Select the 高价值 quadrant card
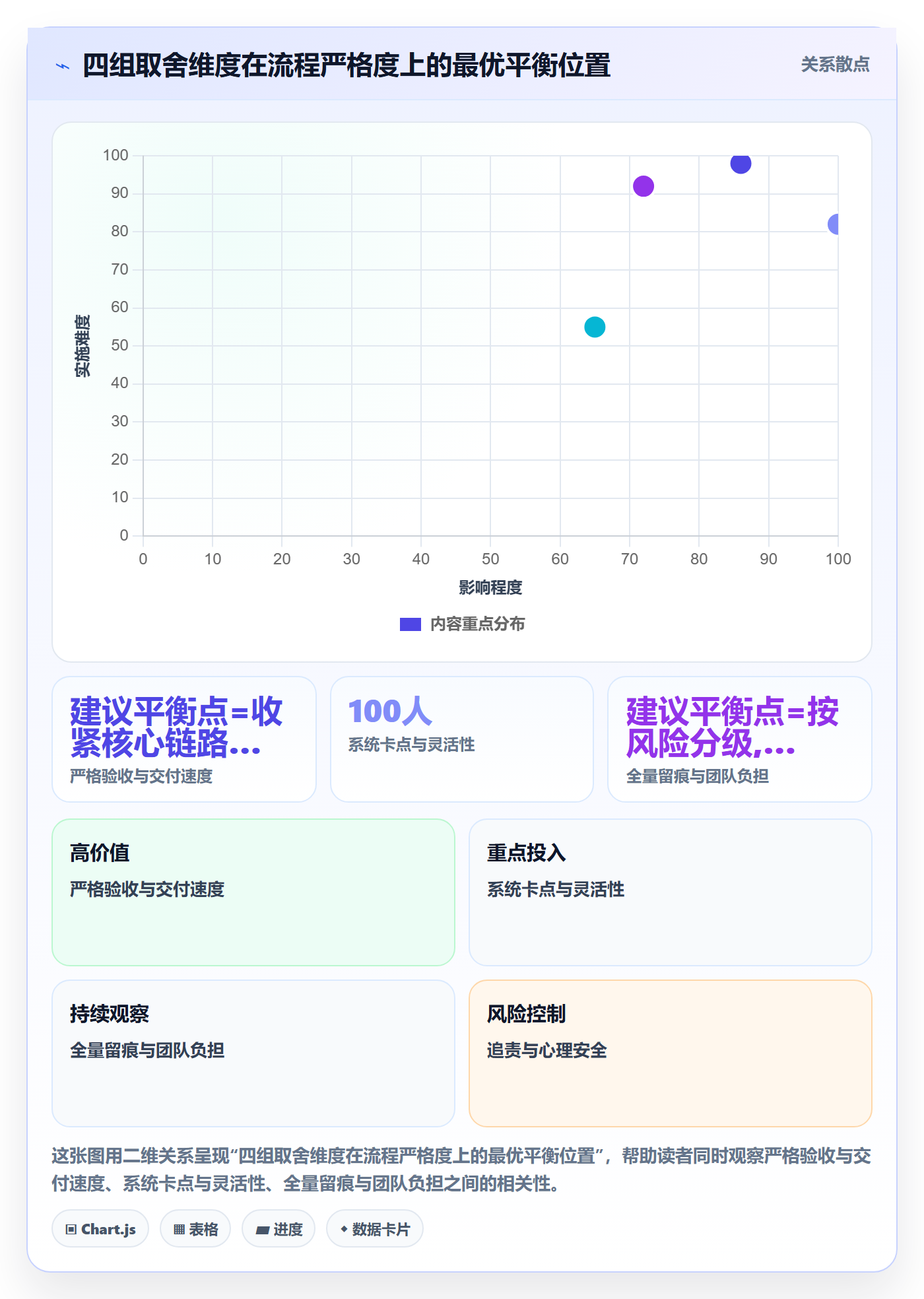 (253, 892)
